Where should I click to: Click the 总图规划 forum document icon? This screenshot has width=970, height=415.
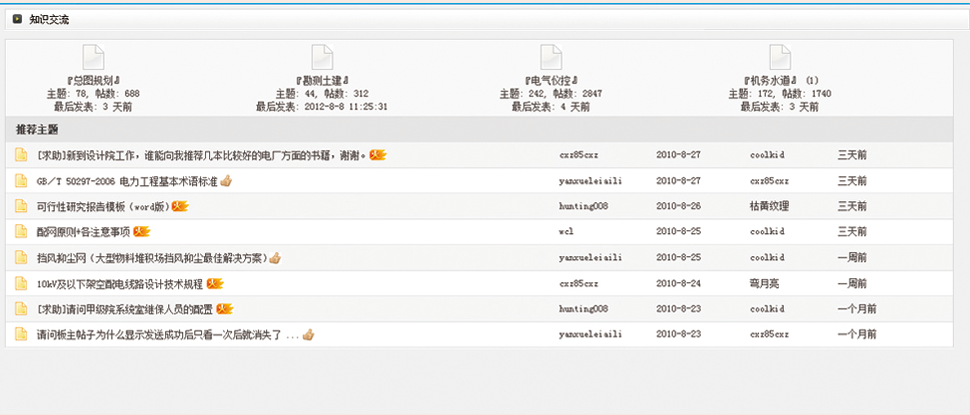[92, 57]
